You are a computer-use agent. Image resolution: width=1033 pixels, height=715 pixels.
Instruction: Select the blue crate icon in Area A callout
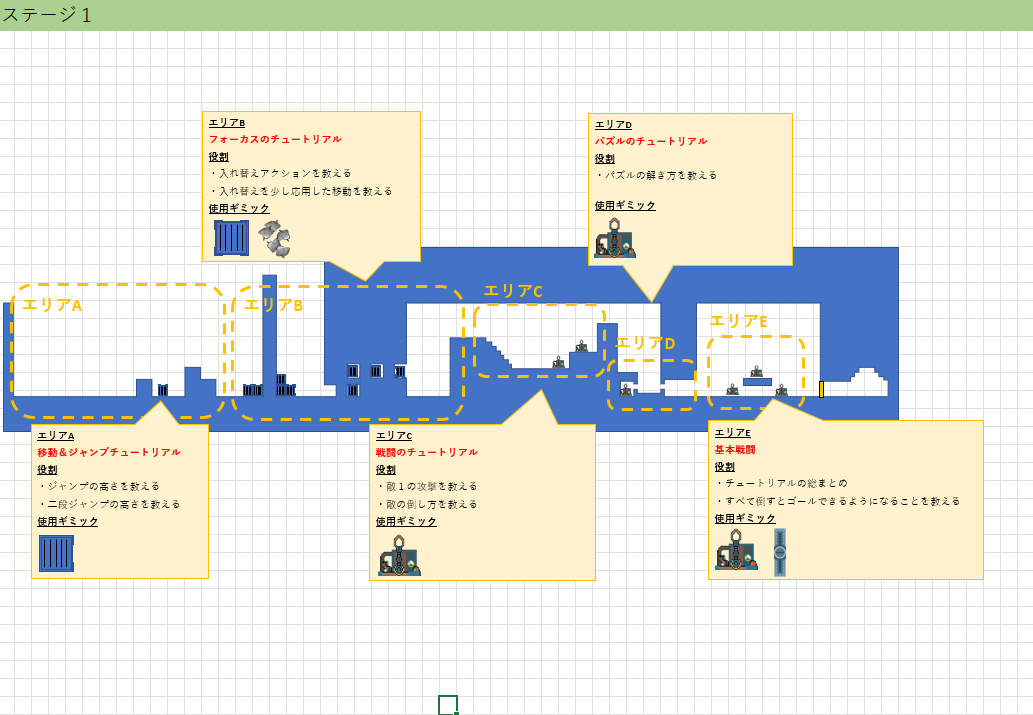pyautogui.click(x=56, y=553)
